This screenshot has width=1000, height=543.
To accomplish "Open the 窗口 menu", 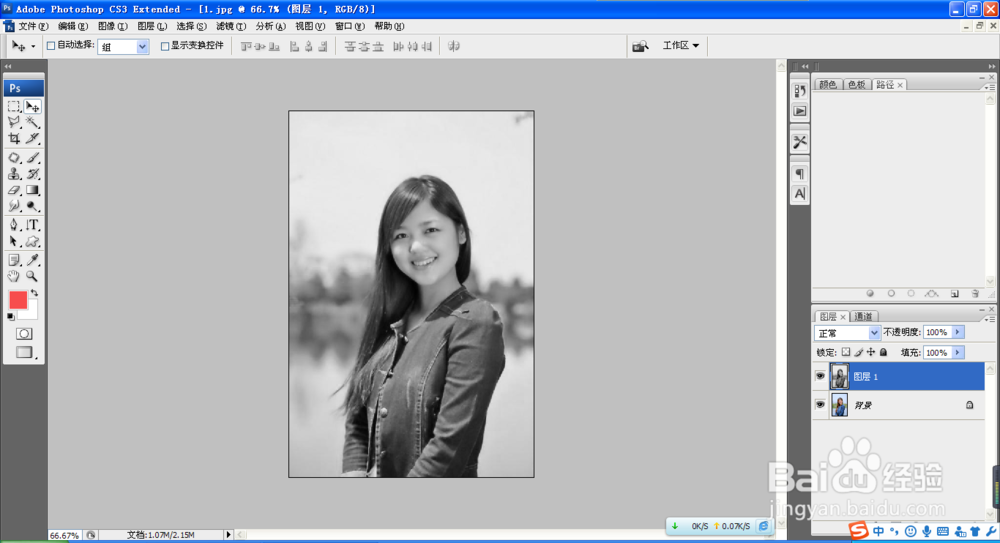I will (x=349, y=26).
